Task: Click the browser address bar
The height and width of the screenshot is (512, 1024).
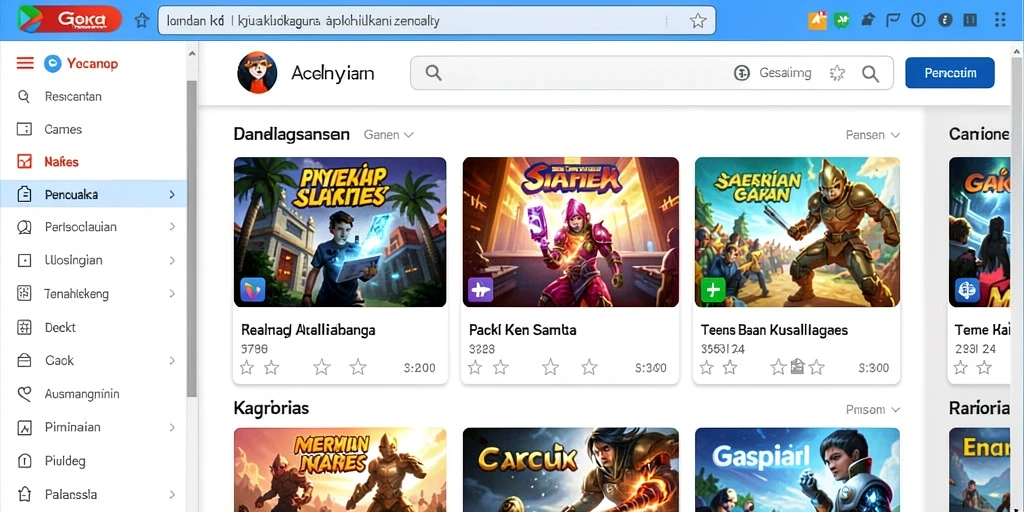Action: pyautogui.click(x=436, y=20)
